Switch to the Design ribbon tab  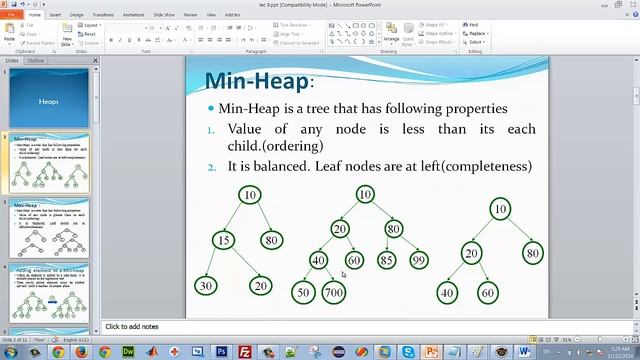point(76,15)
